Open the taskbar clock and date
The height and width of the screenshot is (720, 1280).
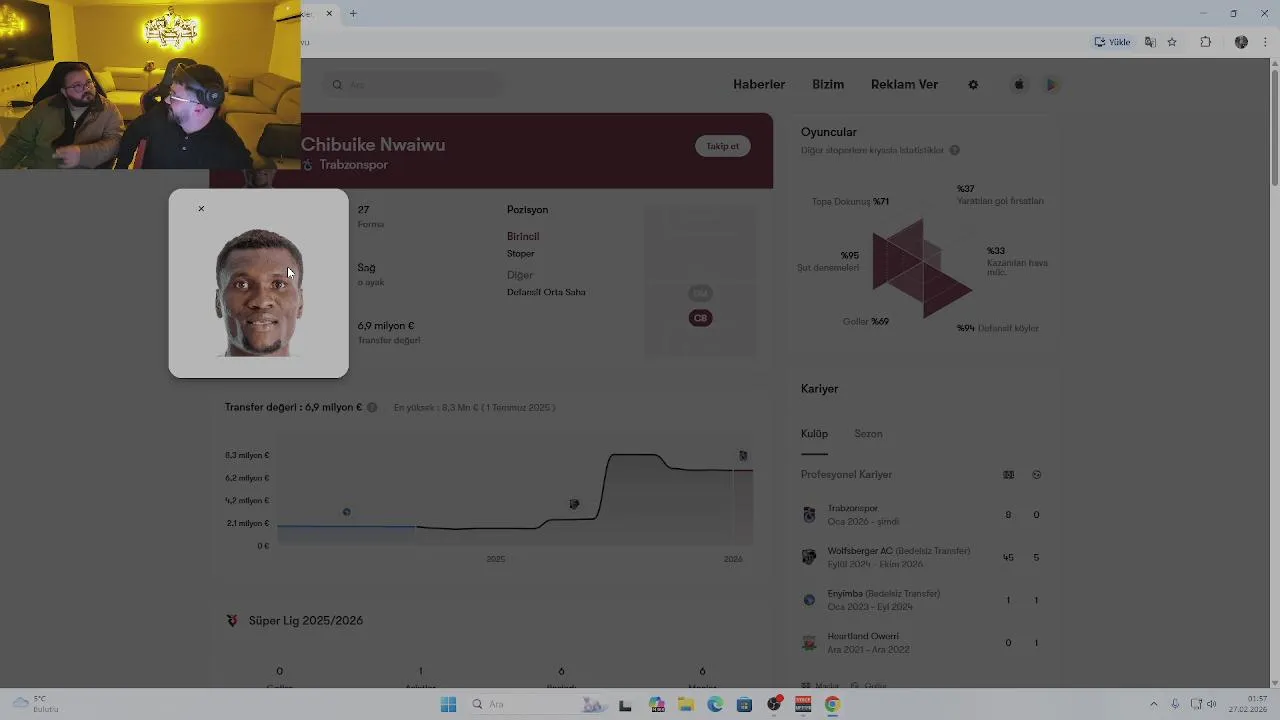click(x=1249, y=704)
